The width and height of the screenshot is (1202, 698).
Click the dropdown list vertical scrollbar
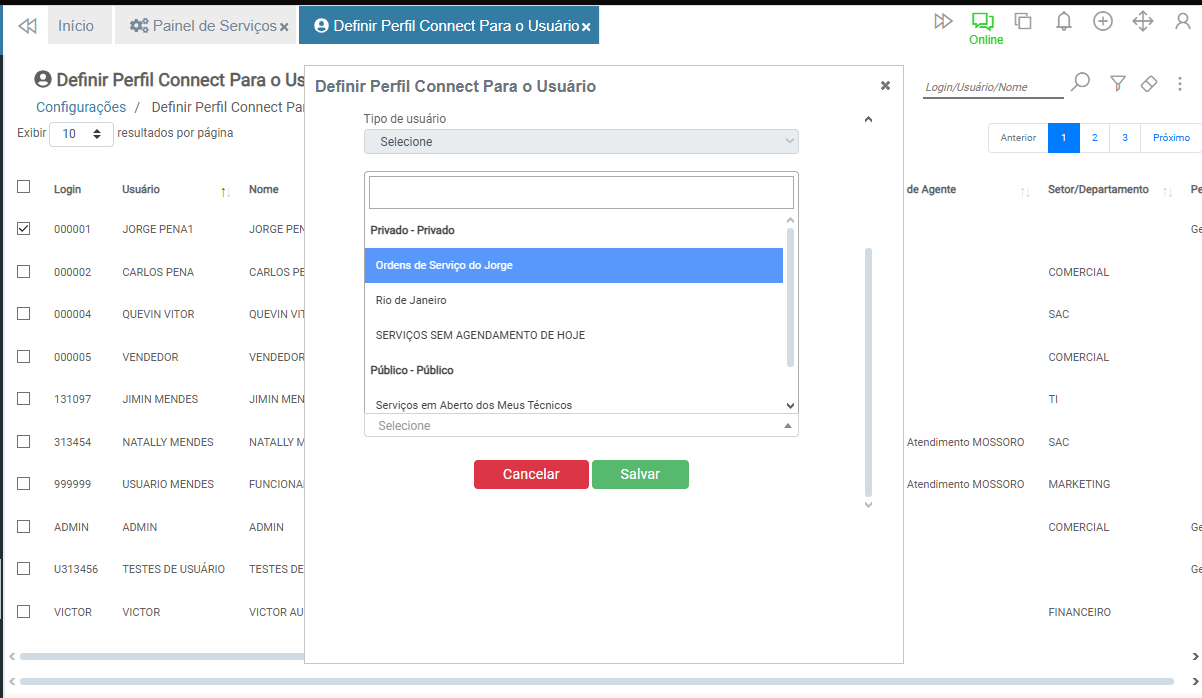tap(790, 300)
